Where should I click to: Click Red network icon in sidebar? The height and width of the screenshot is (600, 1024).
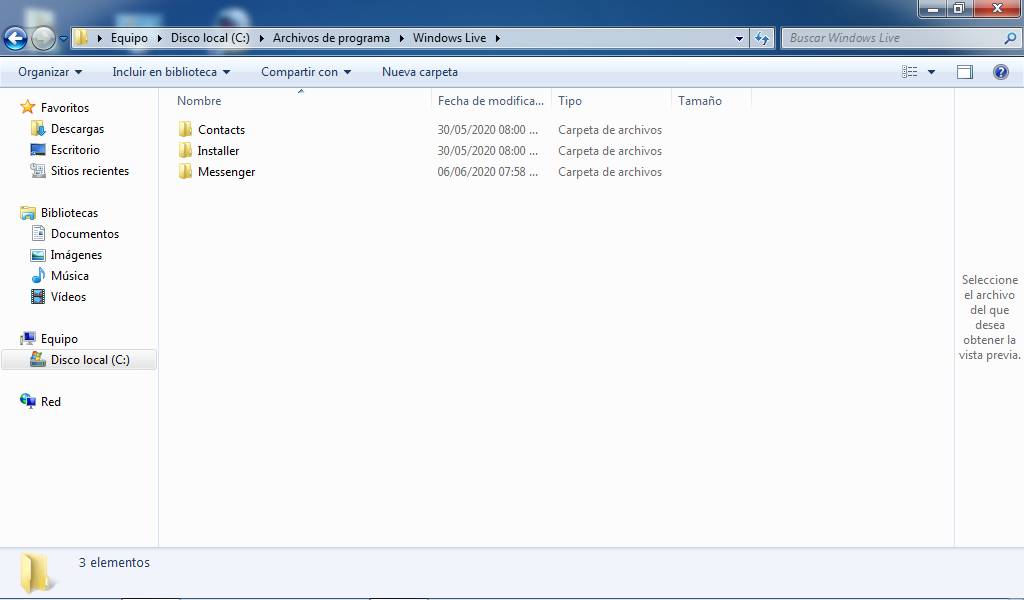[27, 401]
